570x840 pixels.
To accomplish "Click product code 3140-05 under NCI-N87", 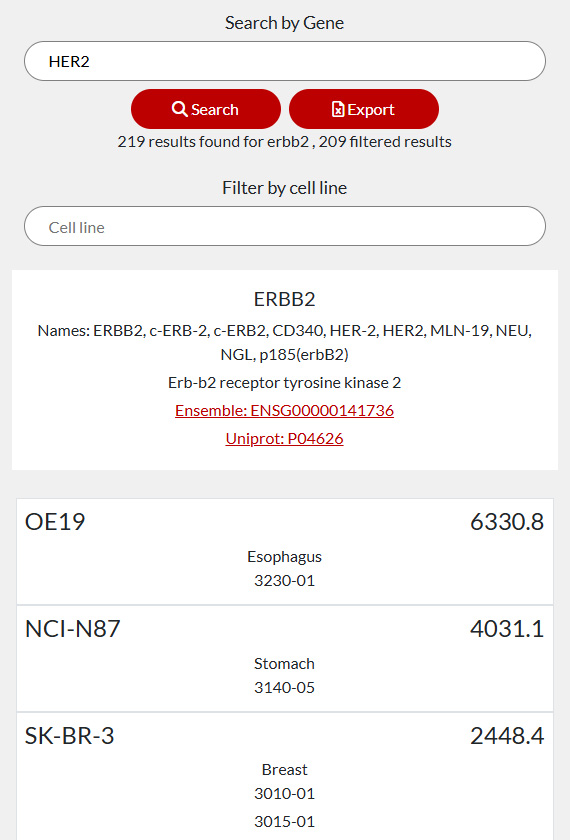I will (284, 687).
